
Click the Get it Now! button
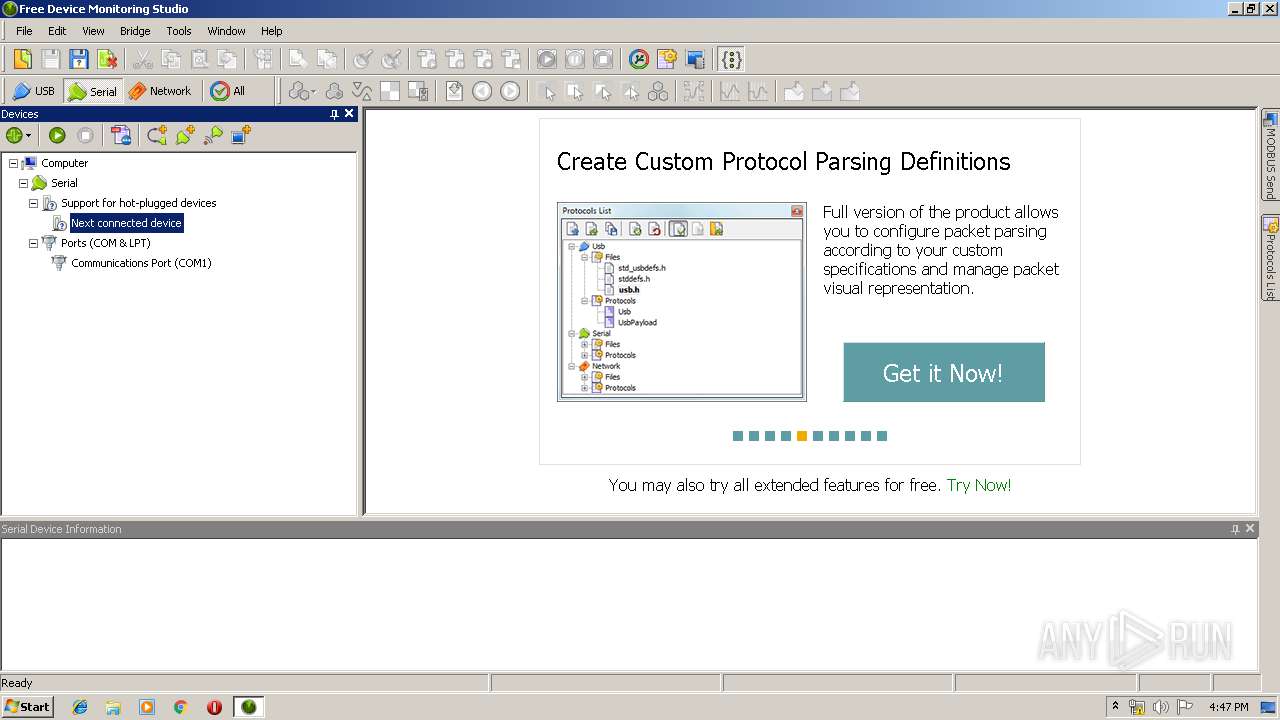(944, 373)
